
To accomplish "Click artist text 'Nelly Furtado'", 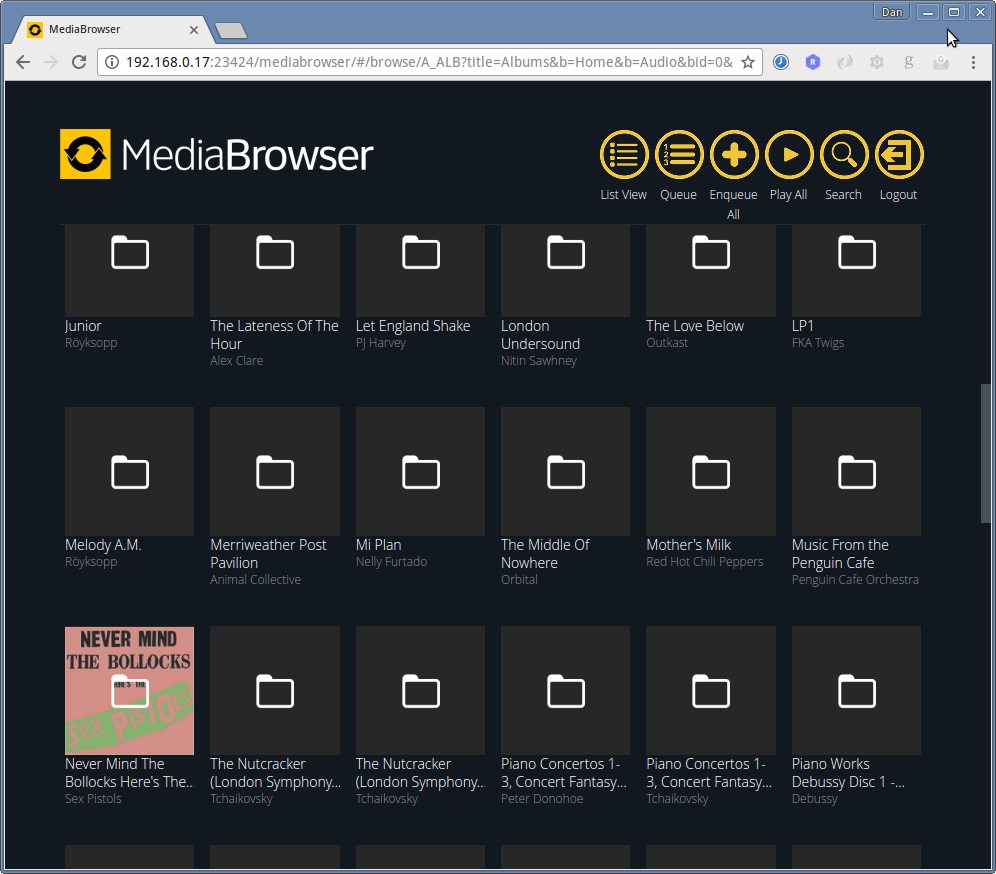I will click(x=391, y=562).
